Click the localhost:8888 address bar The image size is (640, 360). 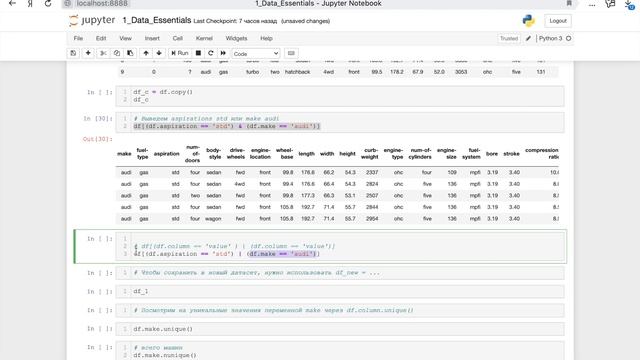coord(102,4)
